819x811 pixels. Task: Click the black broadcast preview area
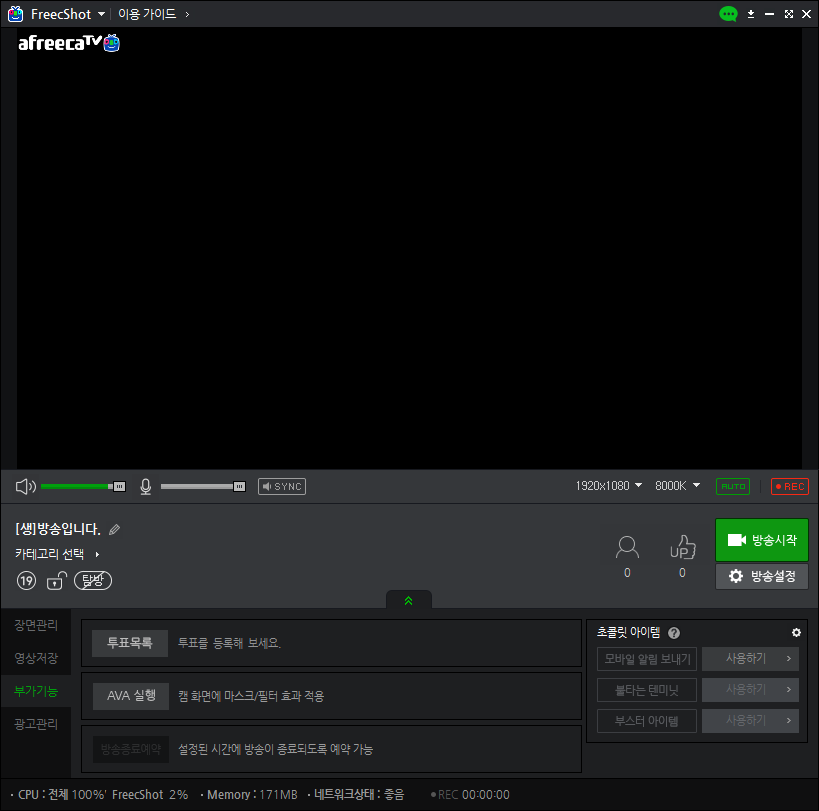coord(410,249)
